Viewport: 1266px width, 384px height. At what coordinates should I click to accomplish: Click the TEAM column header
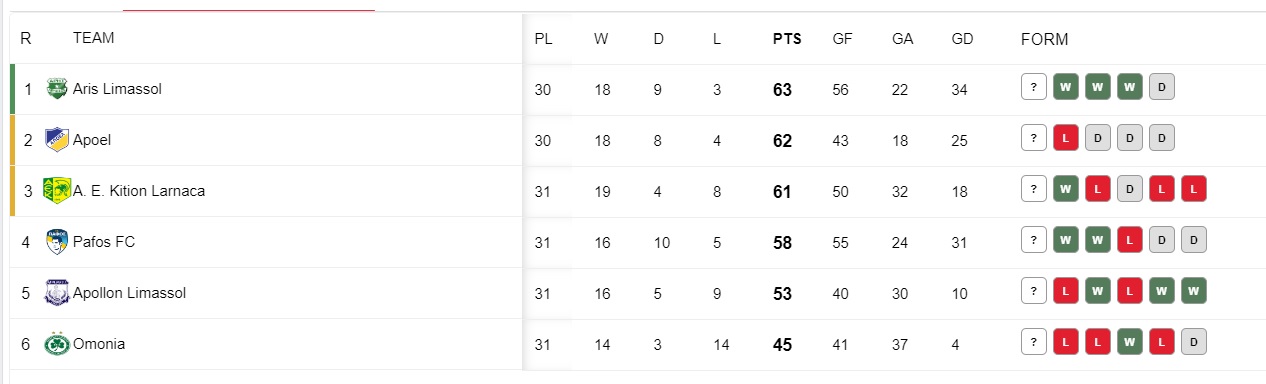point(94,38)
